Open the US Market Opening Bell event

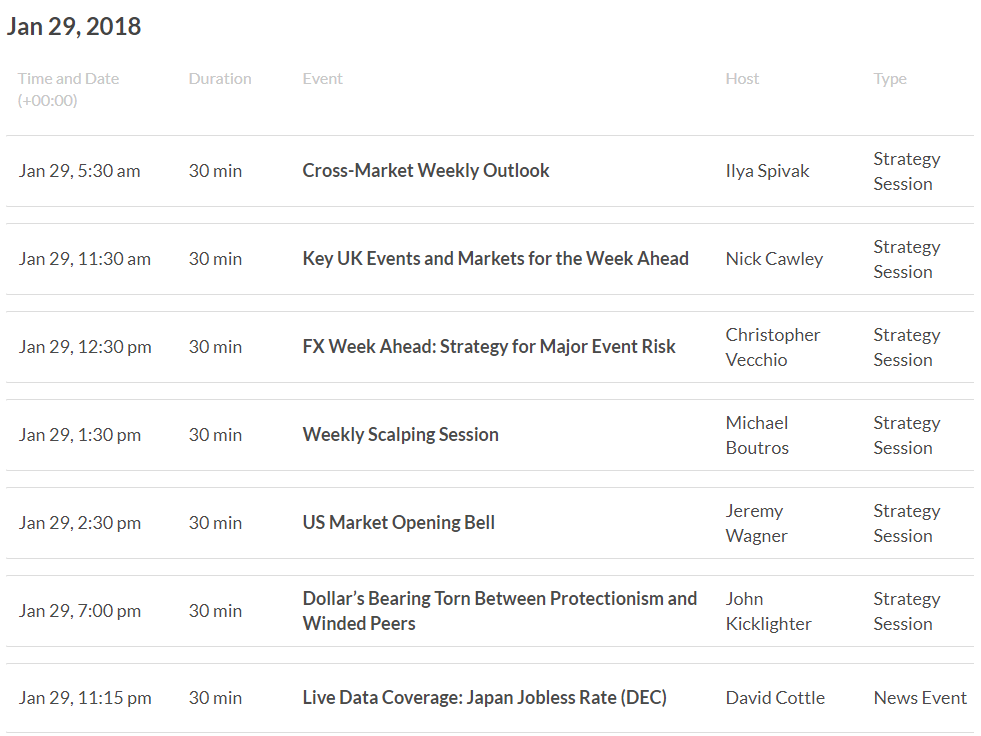point(399,523)
